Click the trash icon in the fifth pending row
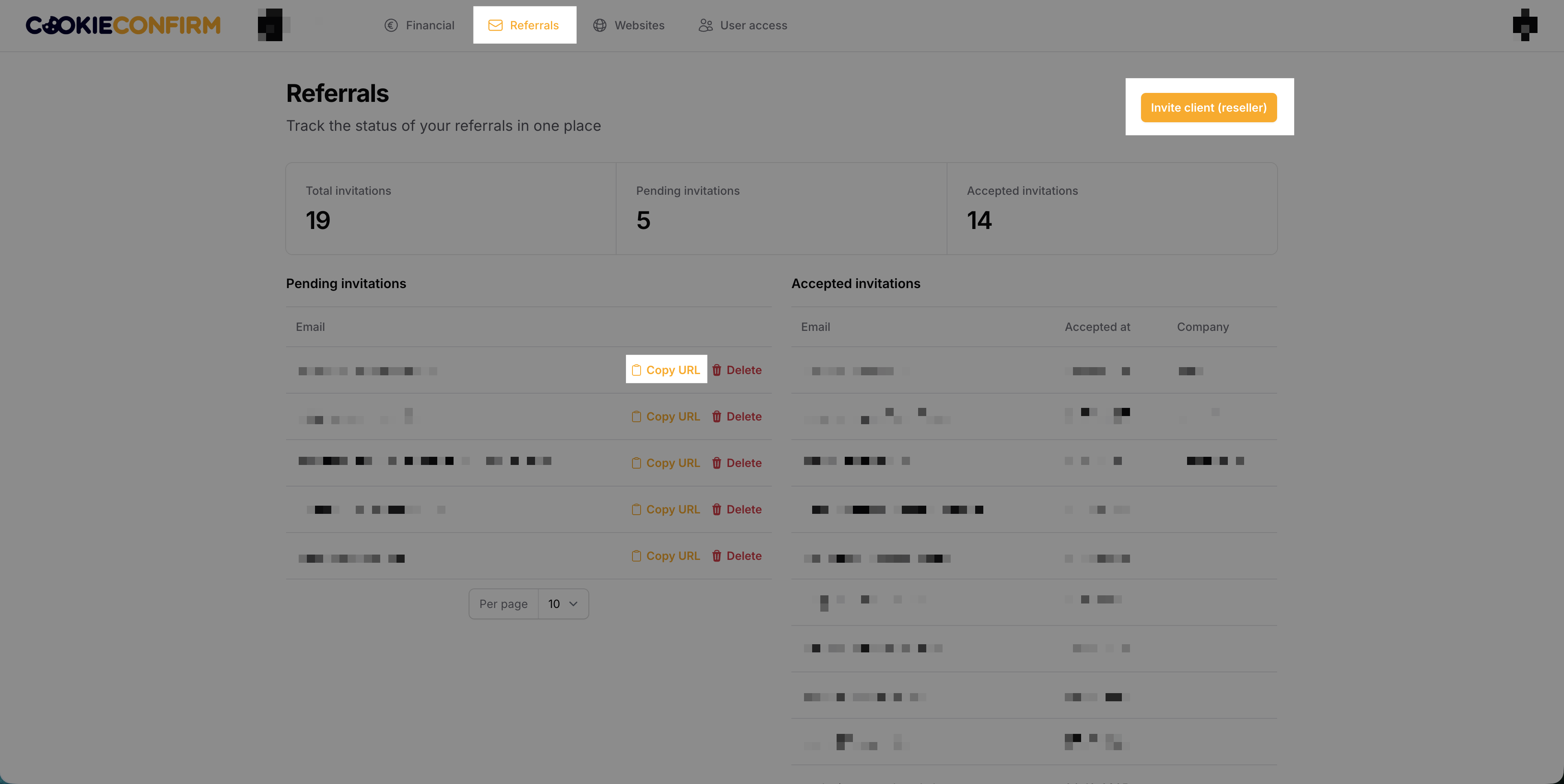The image size is (1564, 784). pyautogui.click(x=716, y=556)
